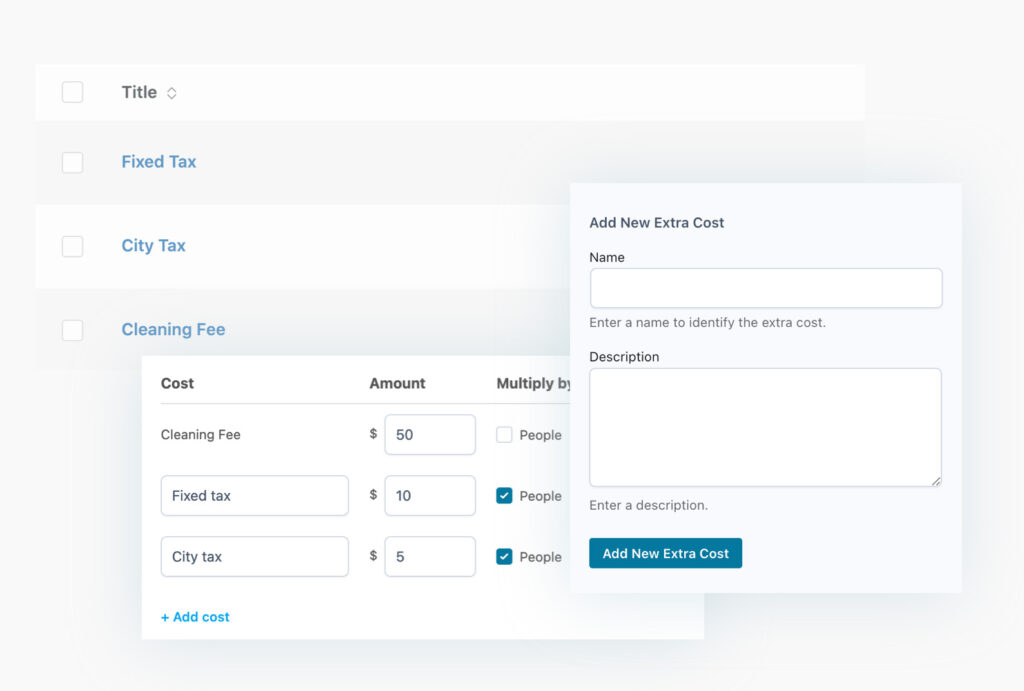Select the Fixed Tax row checkbox
1024x691 pixels.
[73, 162]
